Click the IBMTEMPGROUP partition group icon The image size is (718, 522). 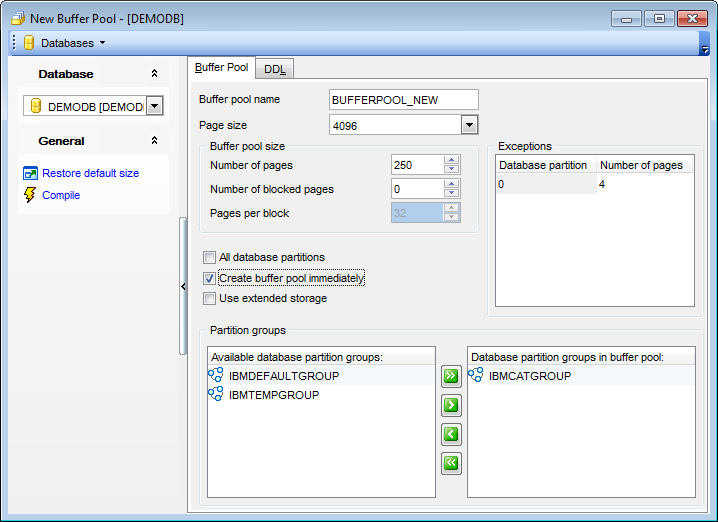(216, 394)
